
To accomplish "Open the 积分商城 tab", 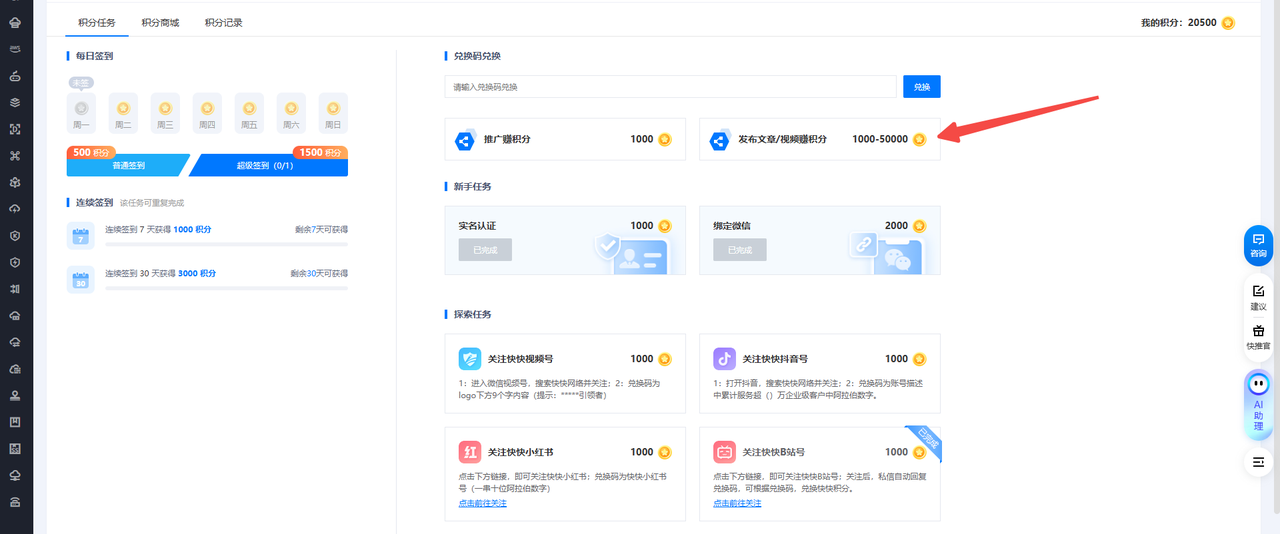I will coord(160,22).
